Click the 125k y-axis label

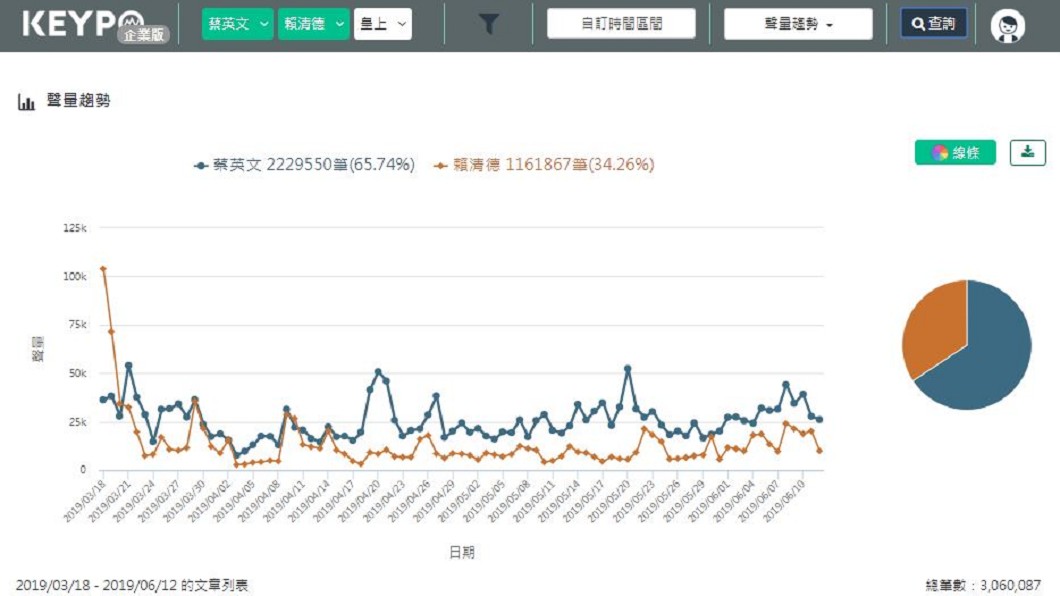[x=75, y=228]
